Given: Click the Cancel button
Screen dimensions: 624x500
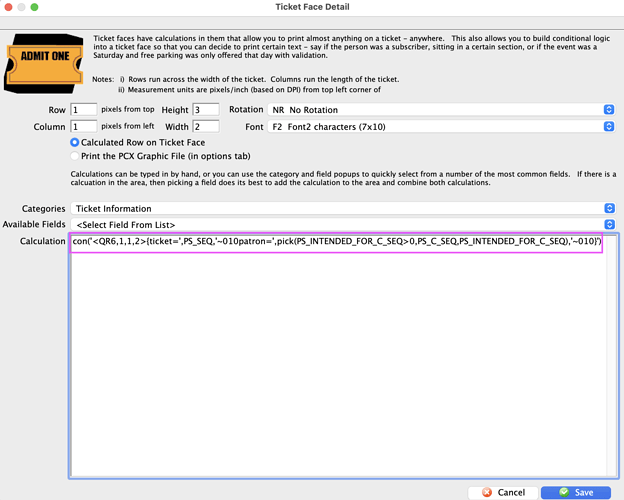Looking at the screenshot, I should click(503, 492).
